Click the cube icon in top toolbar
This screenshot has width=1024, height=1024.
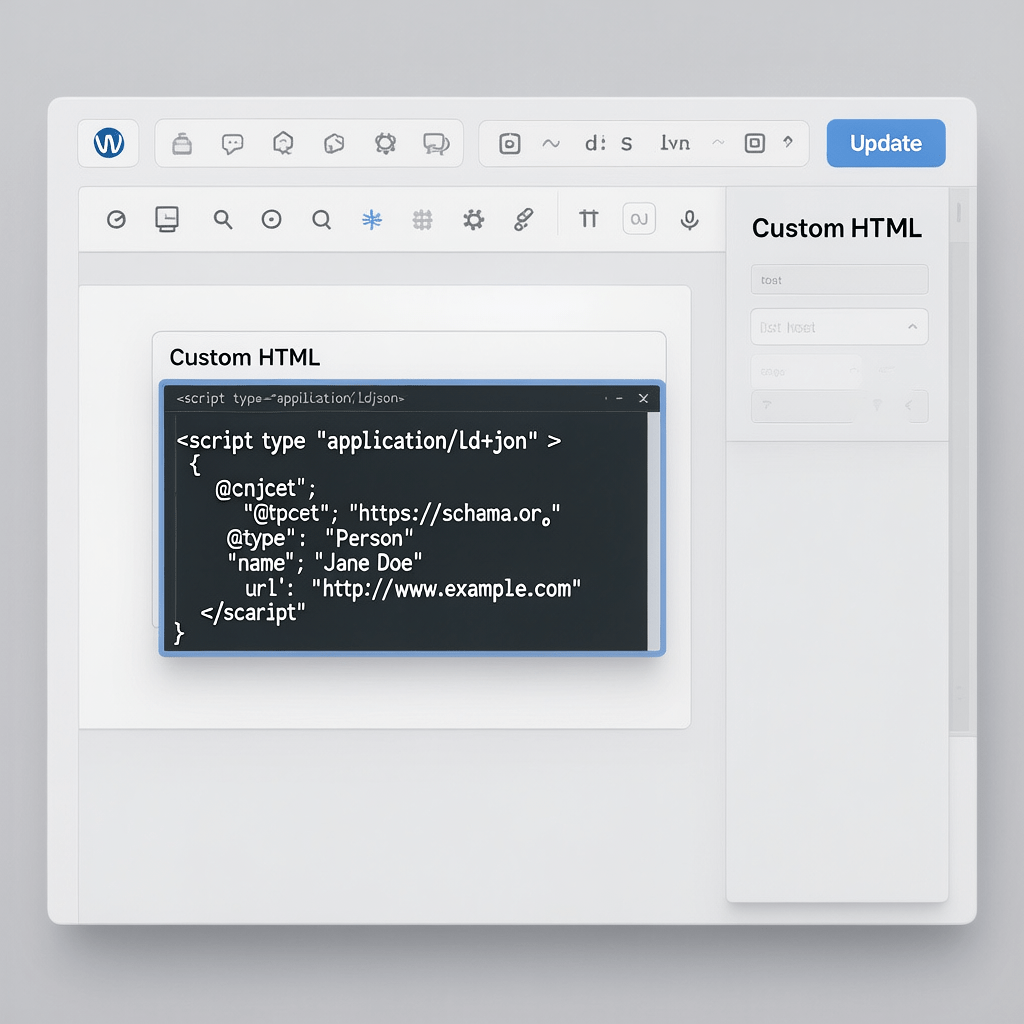(x=334, y=143)
